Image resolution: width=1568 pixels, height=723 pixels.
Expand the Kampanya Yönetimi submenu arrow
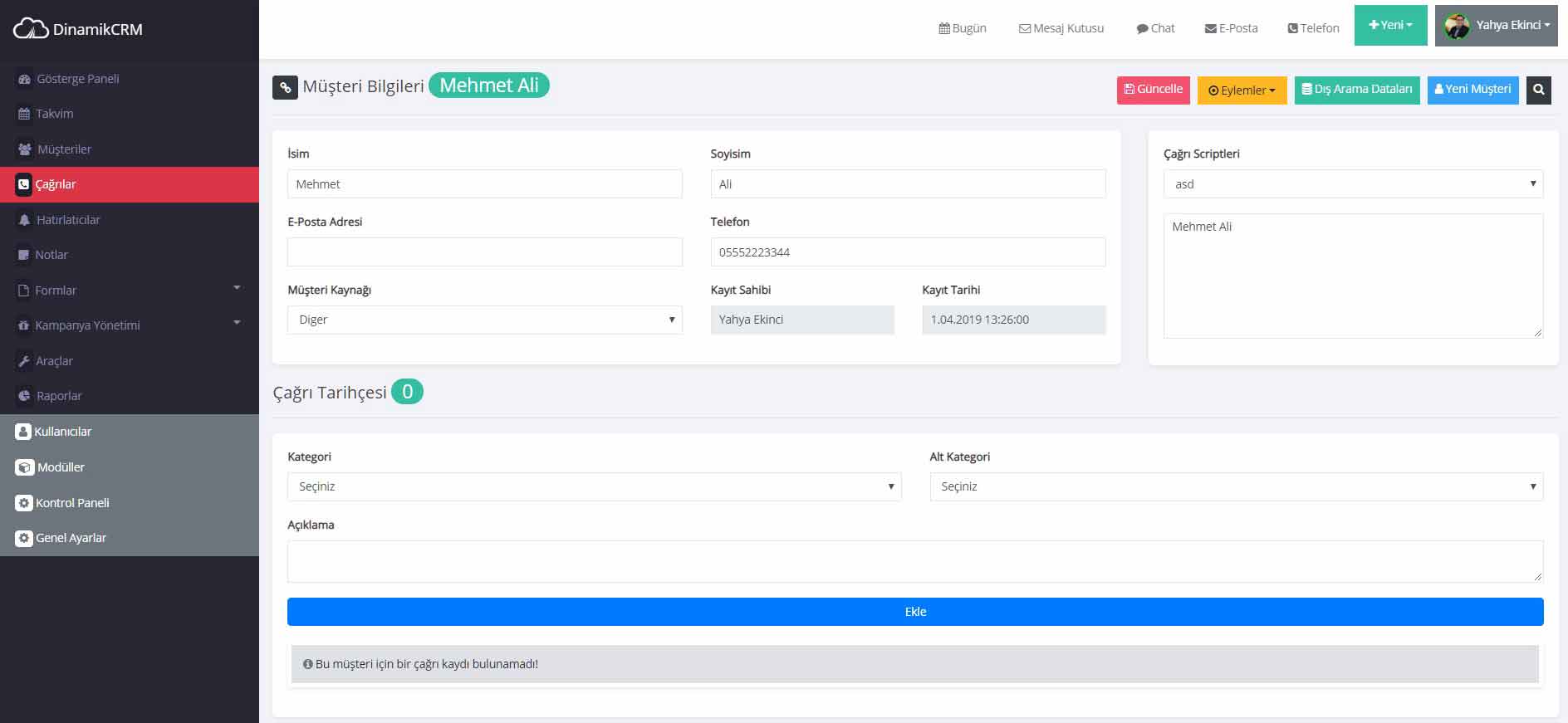click(x=237, y=323)
